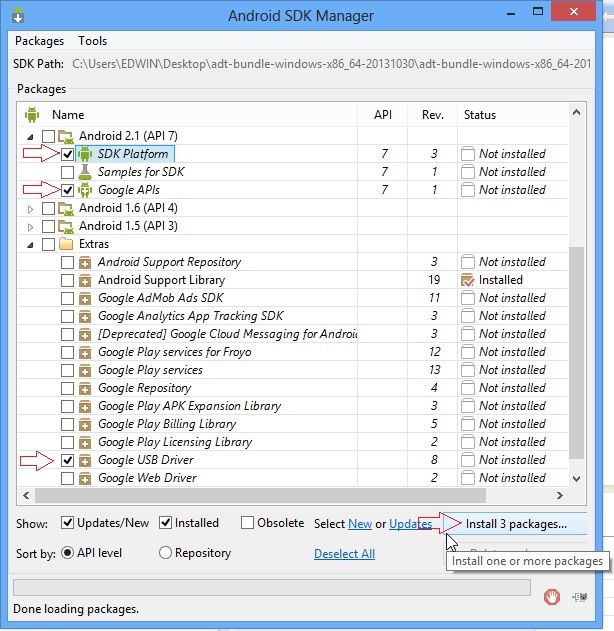Check the Extras group checkbox
614x631 pixels.
pos(48,244)
